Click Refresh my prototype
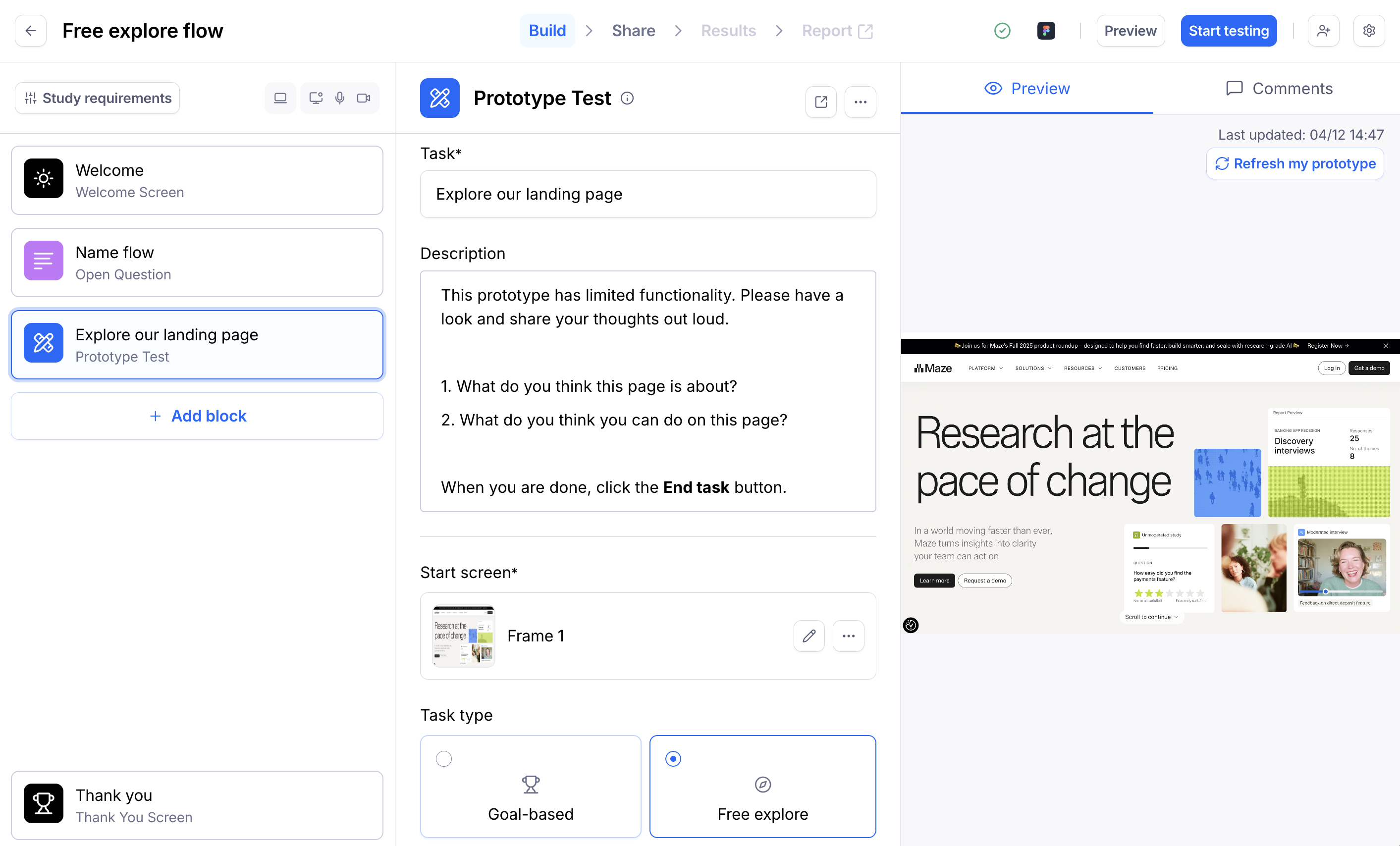This screenshot has width=1400, height=846. 1295,163
